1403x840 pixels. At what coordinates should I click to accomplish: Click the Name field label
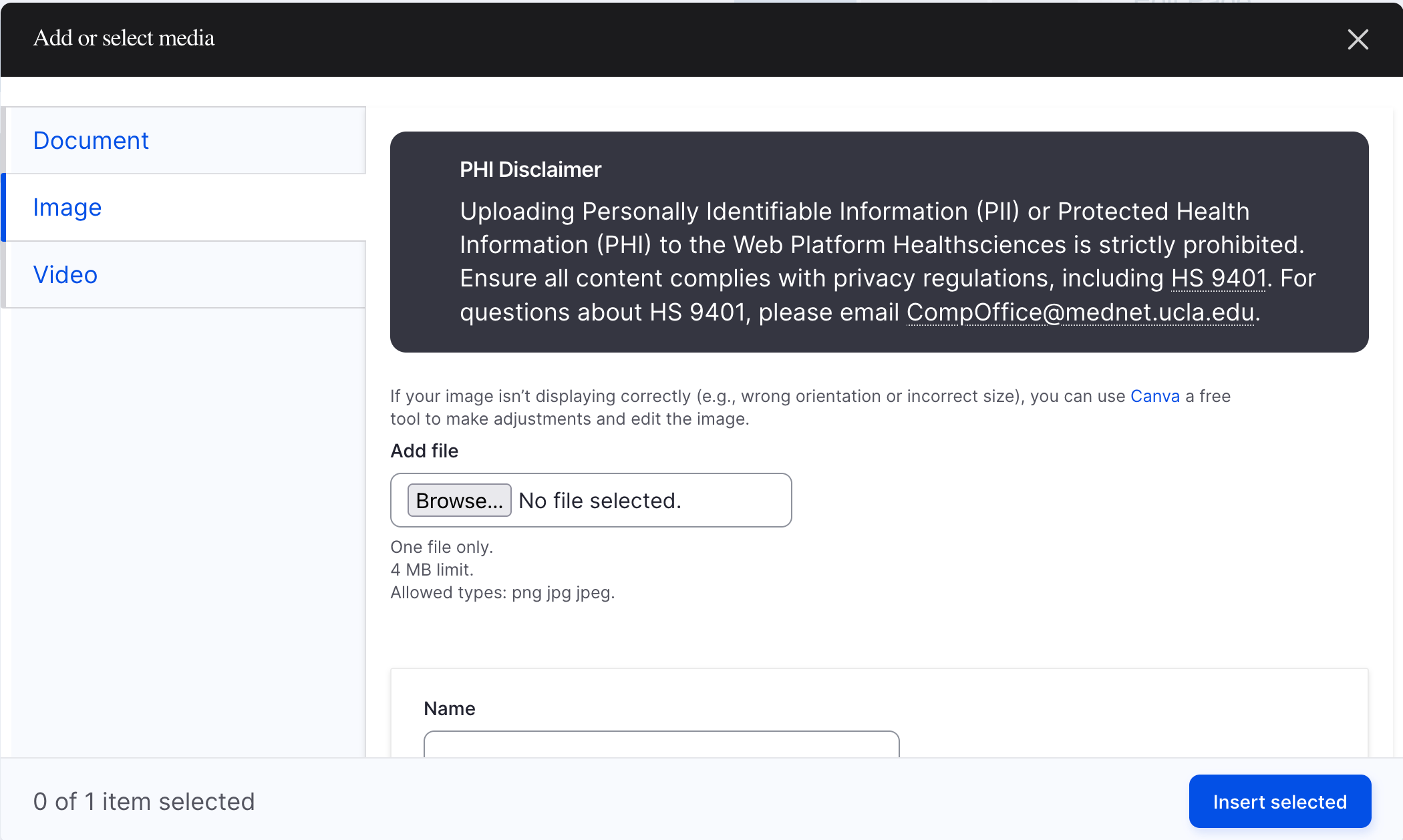pos(450,708)
